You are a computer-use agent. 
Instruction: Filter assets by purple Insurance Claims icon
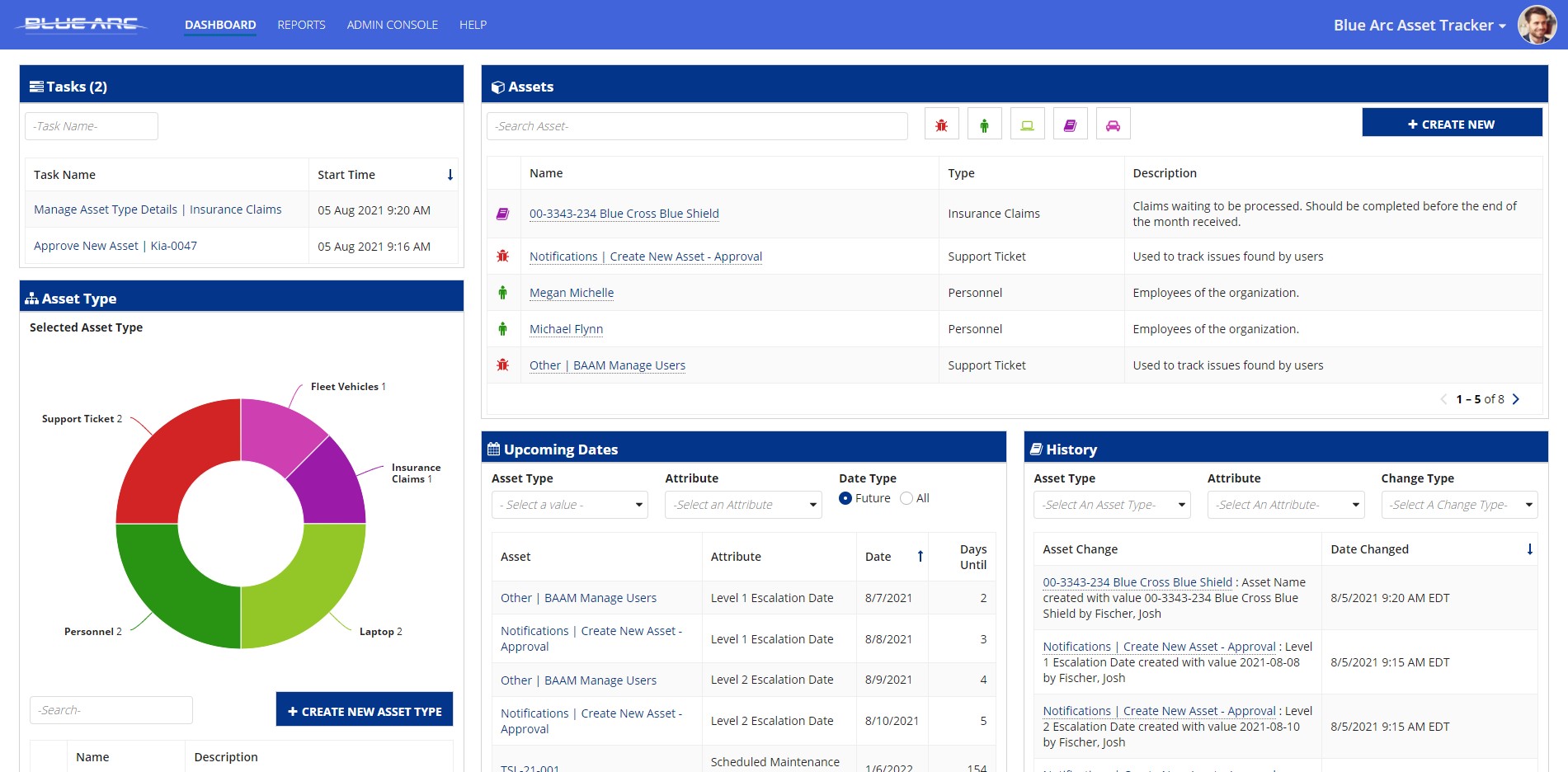(1070, 125)
